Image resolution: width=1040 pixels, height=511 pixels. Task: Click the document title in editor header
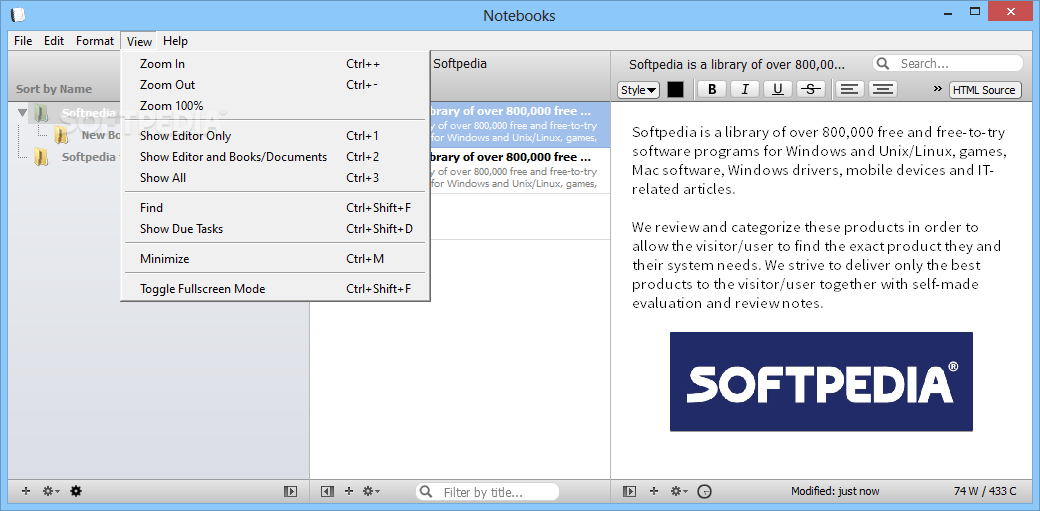pyautogui.click(x=737, y=64)
